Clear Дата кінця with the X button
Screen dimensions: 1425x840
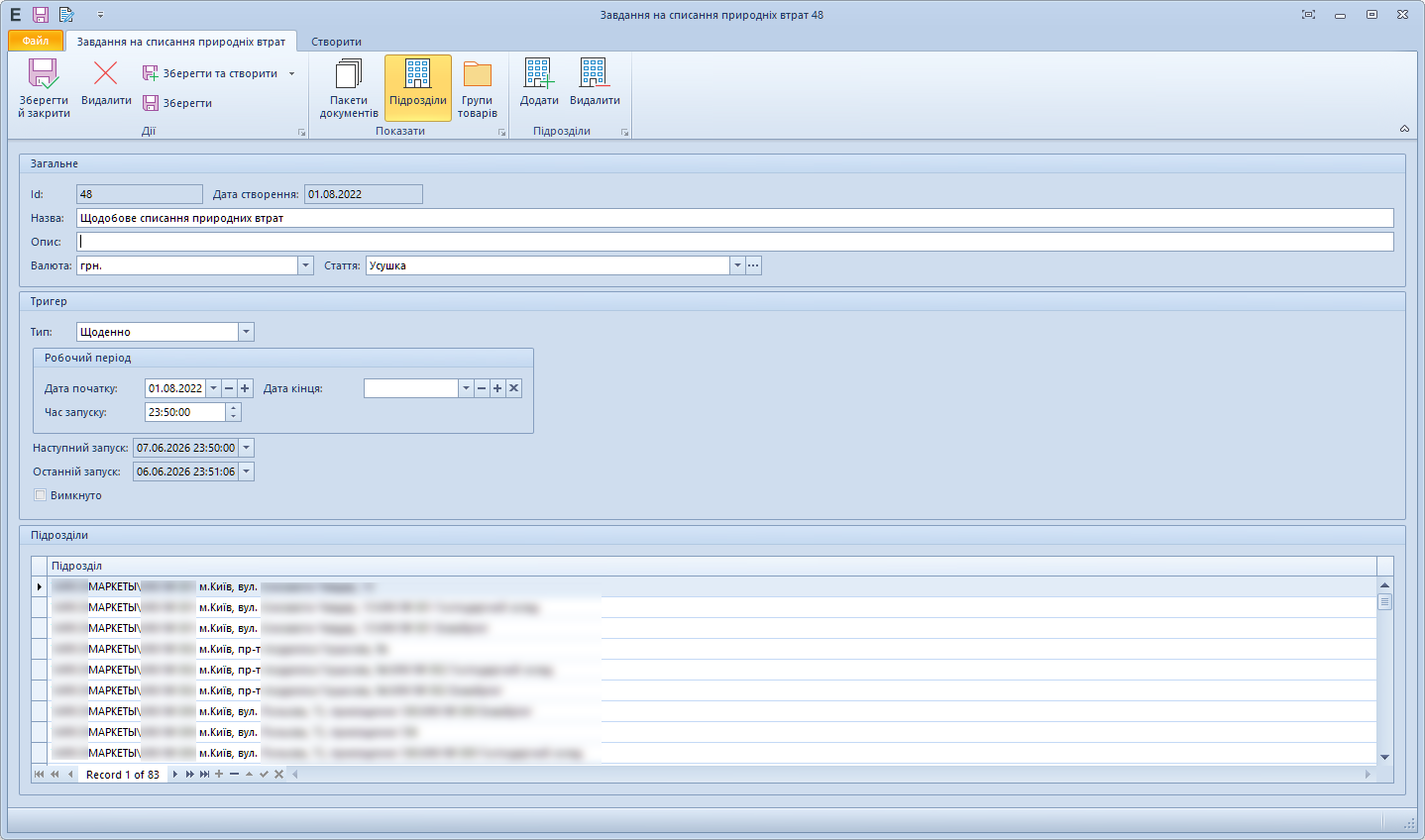point(513,388)
